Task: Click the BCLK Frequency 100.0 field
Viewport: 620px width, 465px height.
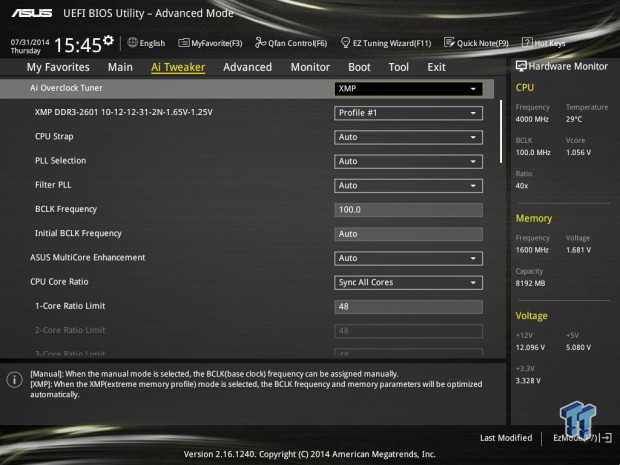Action: [x=408, y=210]
